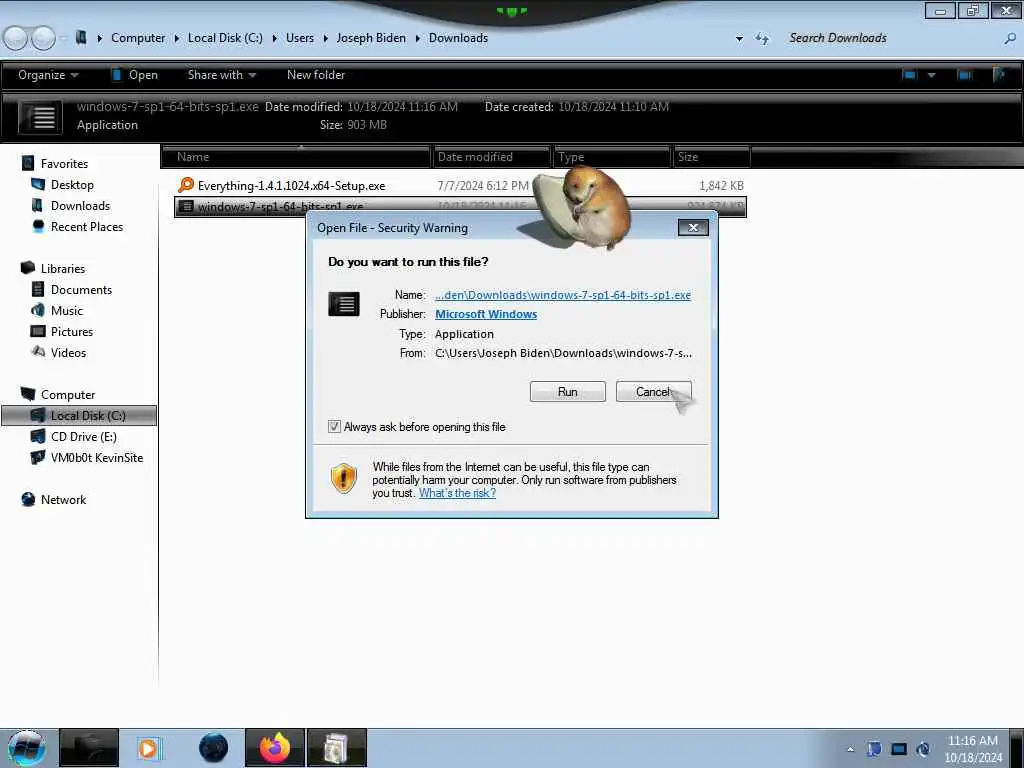Launch Windows Media Player from the taskbar
The width and height of the screenshot is (1024, 768).
coord(149,748)
